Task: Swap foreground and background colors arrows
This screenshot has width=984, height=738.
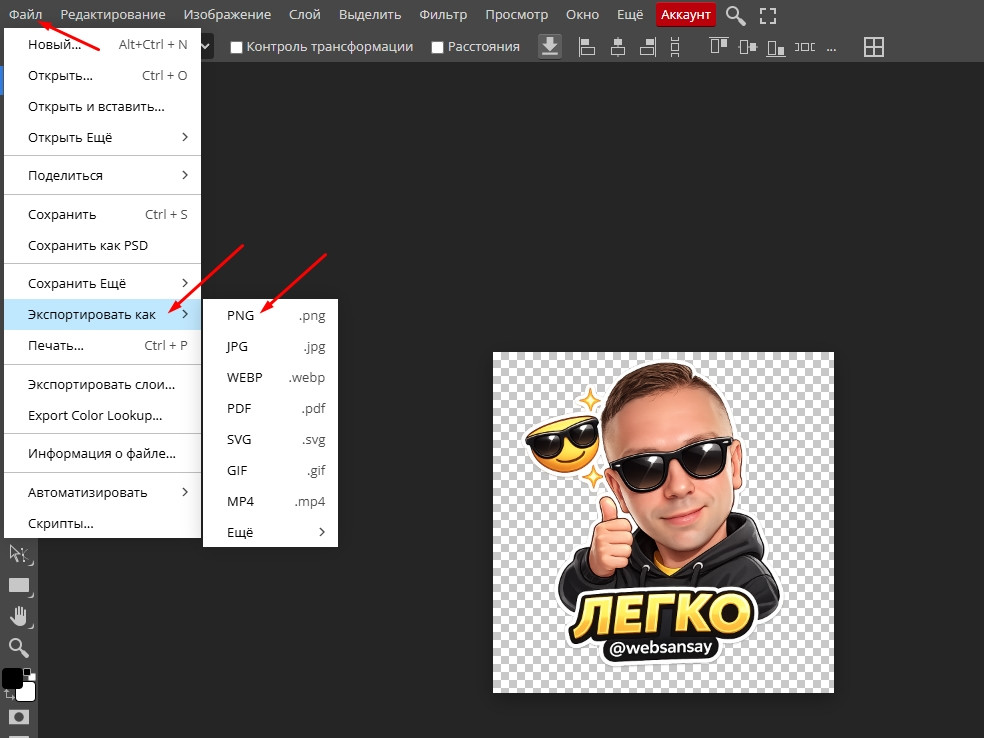Action: [x=9, y=694]
